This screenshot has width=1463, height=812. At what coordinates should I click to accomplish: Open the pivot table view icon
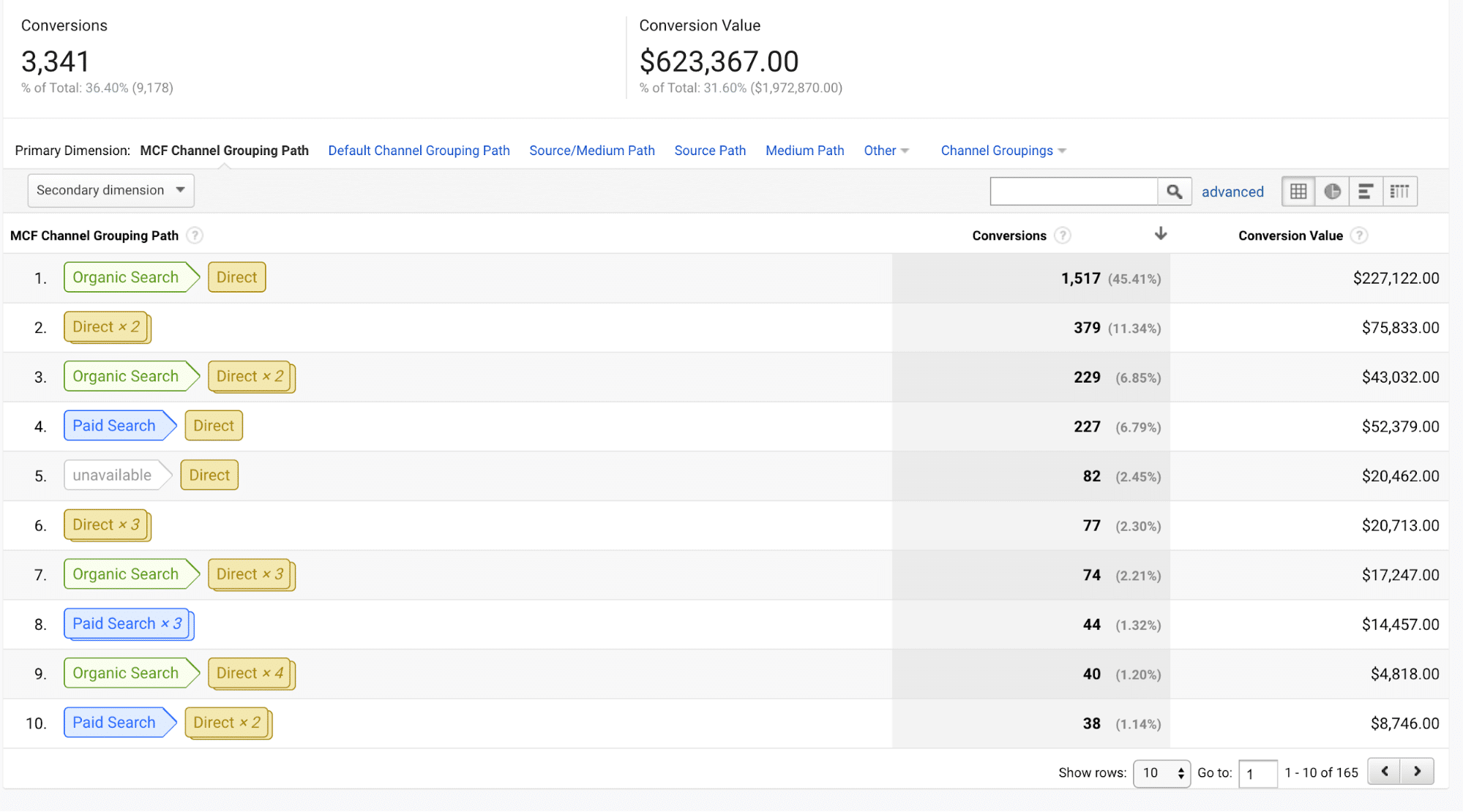[x=1400, y=191]
